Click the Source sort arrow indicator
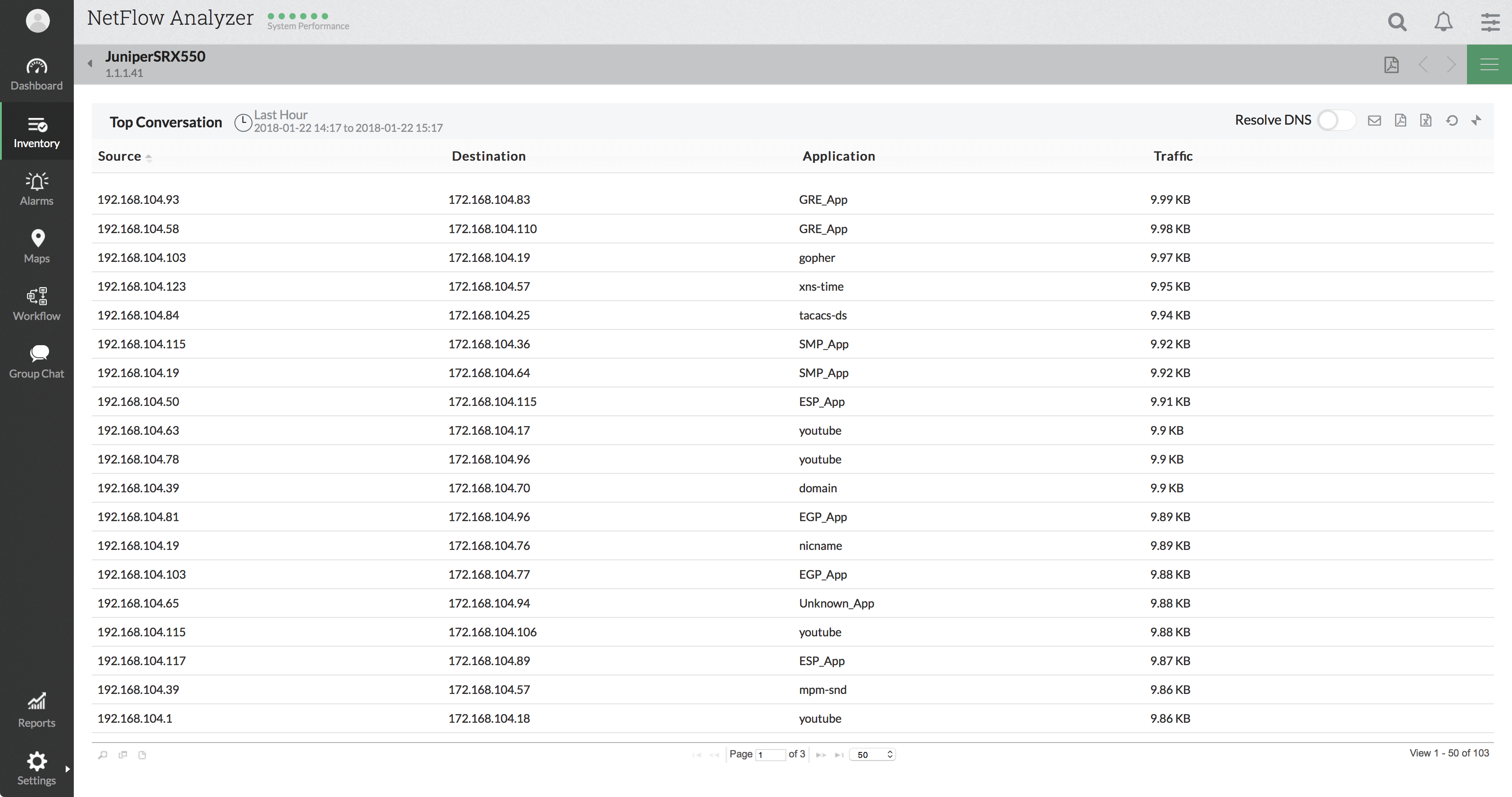 148,158
